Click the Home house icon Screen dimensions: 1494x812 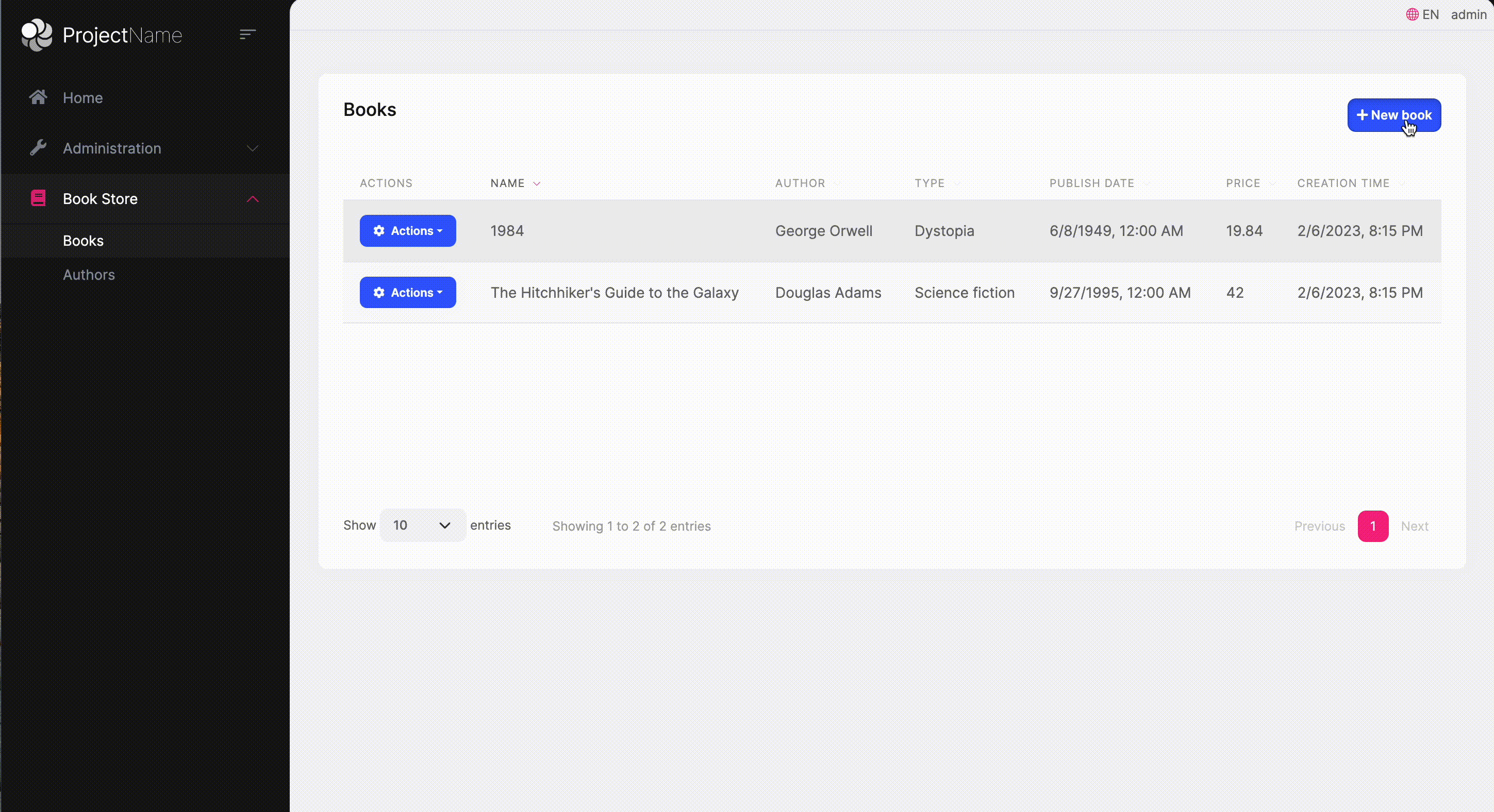click(38, 97)
